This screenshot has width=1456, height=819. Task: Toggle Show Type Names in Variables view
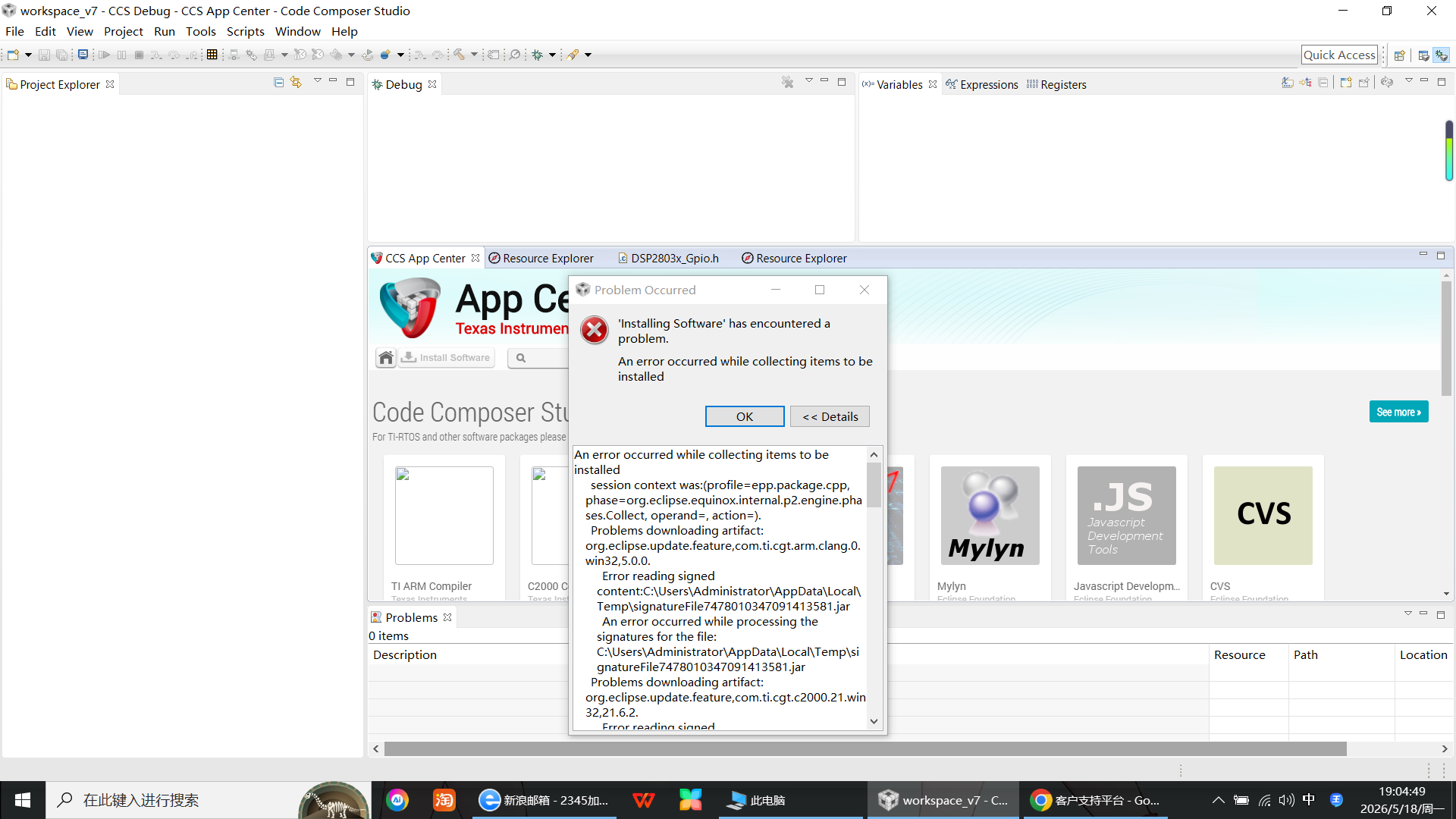point(1288,82)
